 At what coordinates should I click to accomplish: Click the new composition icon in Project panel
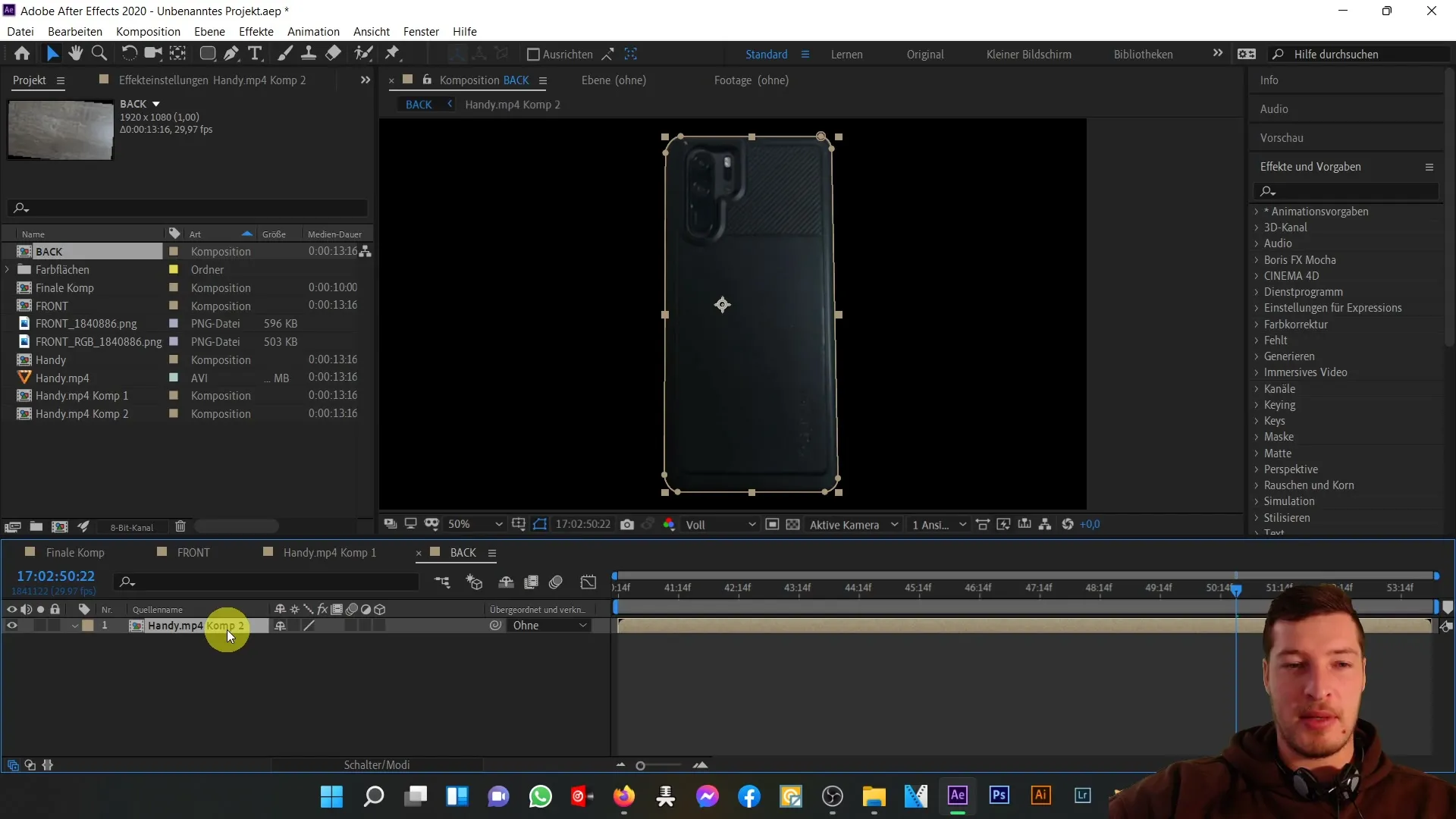click(x=59, y=527)
